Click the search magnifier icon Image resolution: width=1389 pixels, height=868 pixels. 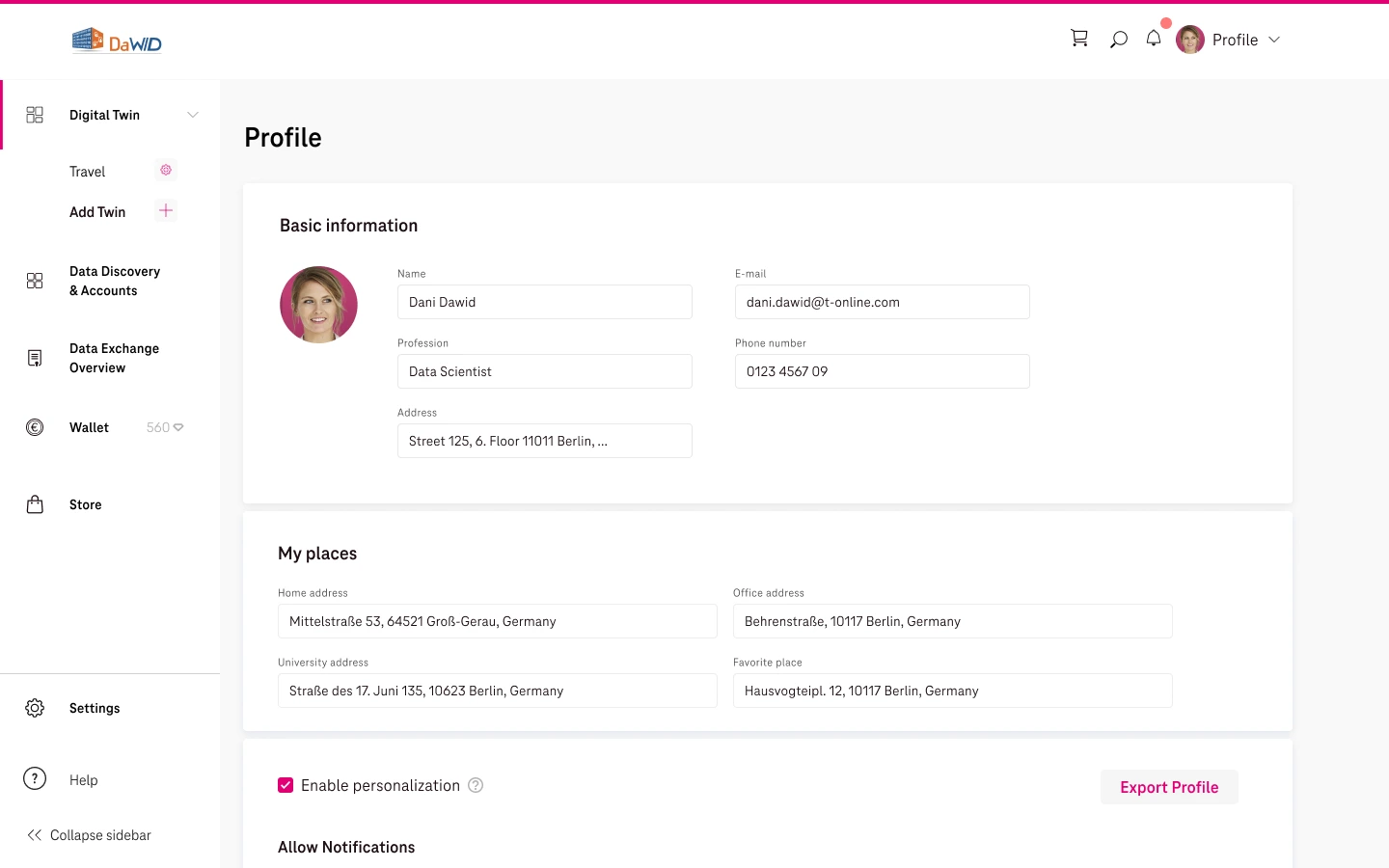(1118, 40)
